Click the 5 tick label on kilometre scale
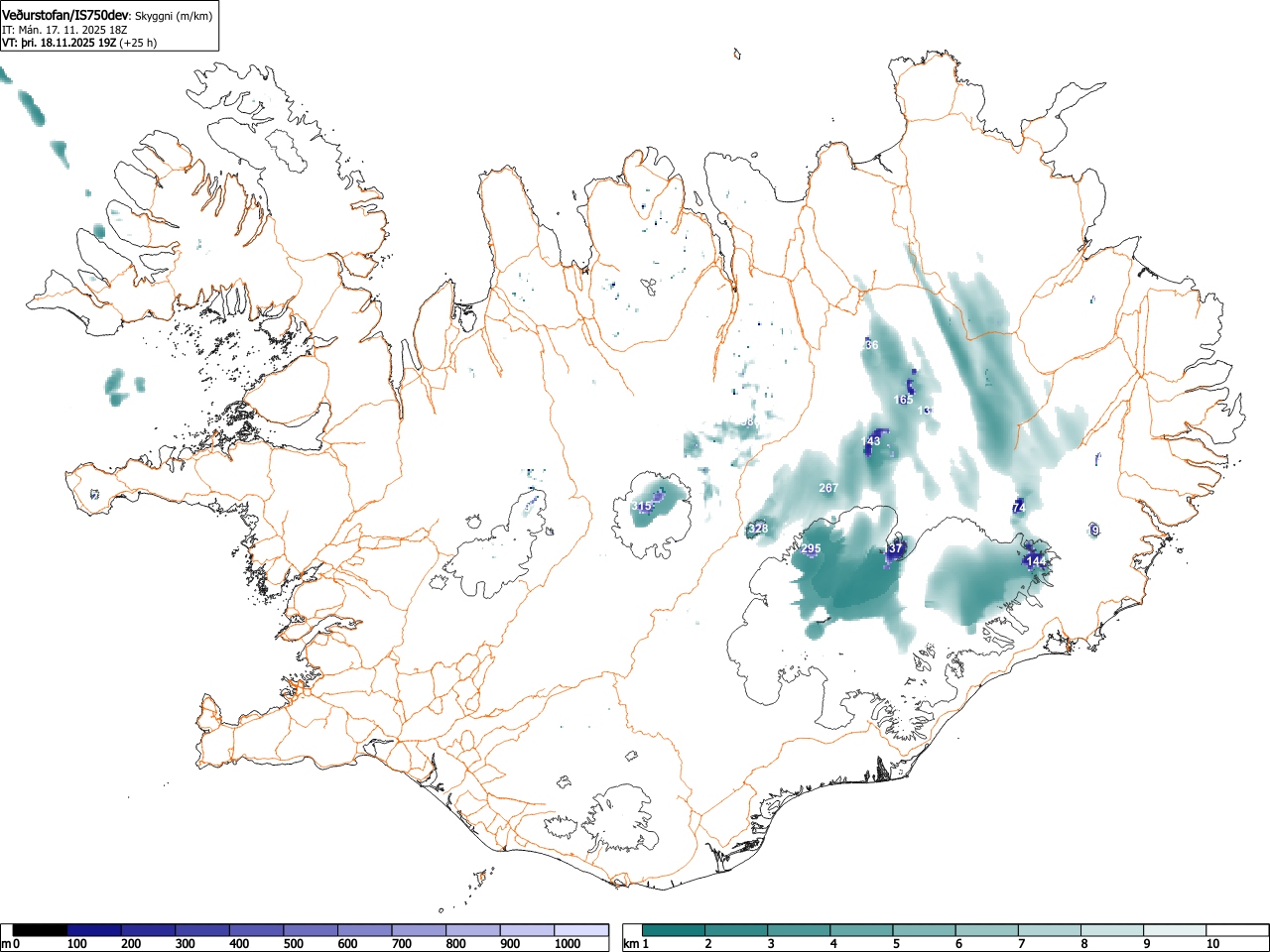 coord(895,944)
